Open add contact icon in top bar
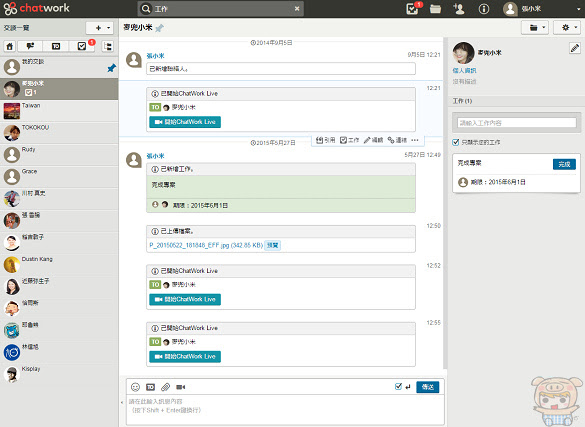The width and height of the screenshot is (585, 427). point(459,9)
